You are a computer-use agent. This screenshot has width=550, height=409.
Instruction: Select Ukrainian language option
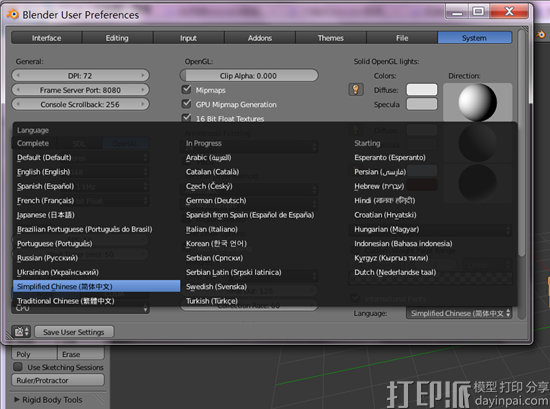pyautogui.click(x=96, y=272)
